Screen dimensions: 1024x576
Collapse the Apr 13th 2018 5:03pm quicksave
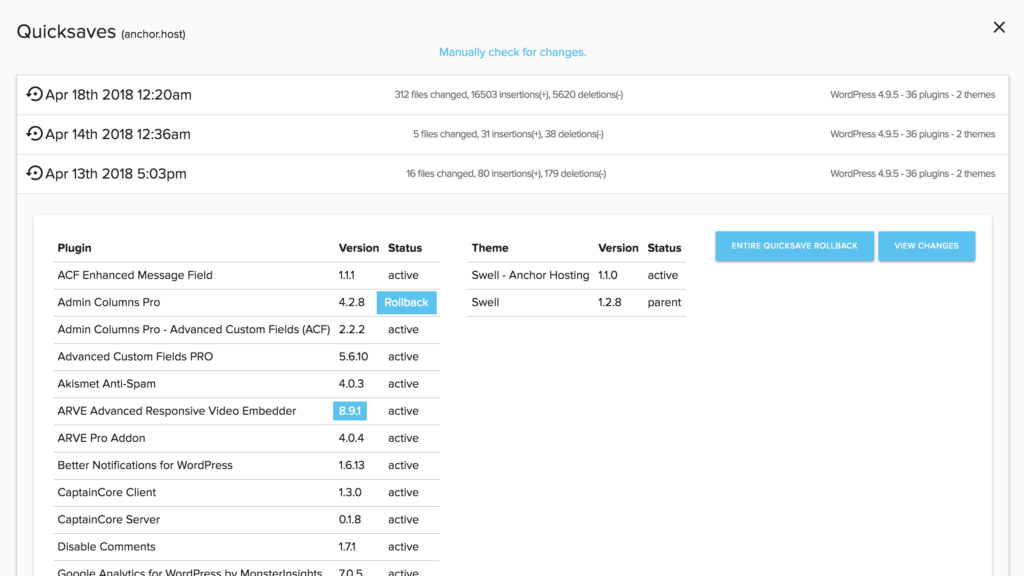tap(116, 173)
